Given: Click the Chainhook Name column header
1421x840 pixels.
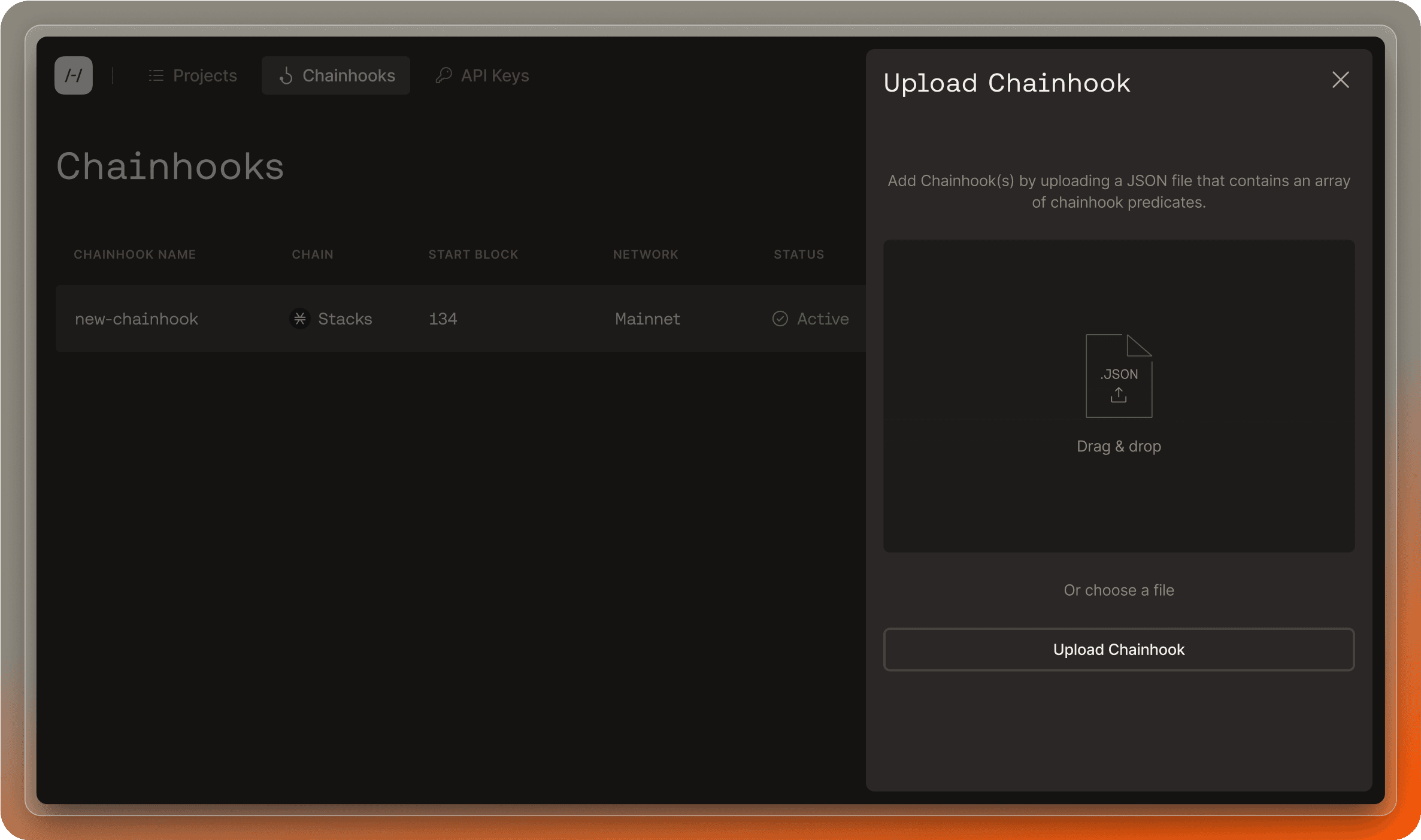Looking at the screenshot, I should (x=135, y=254).
